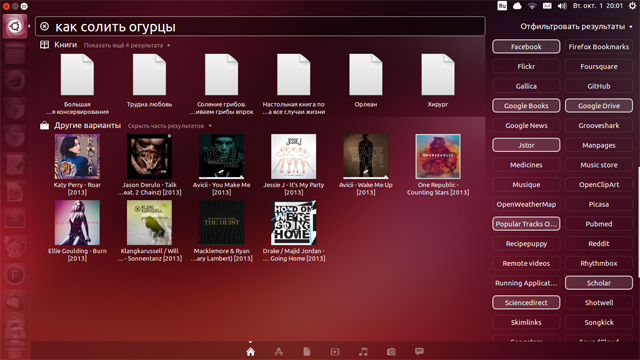
Task: Collapse the Отфильтровать результаты panel
Action: click(x=576, y=27)
